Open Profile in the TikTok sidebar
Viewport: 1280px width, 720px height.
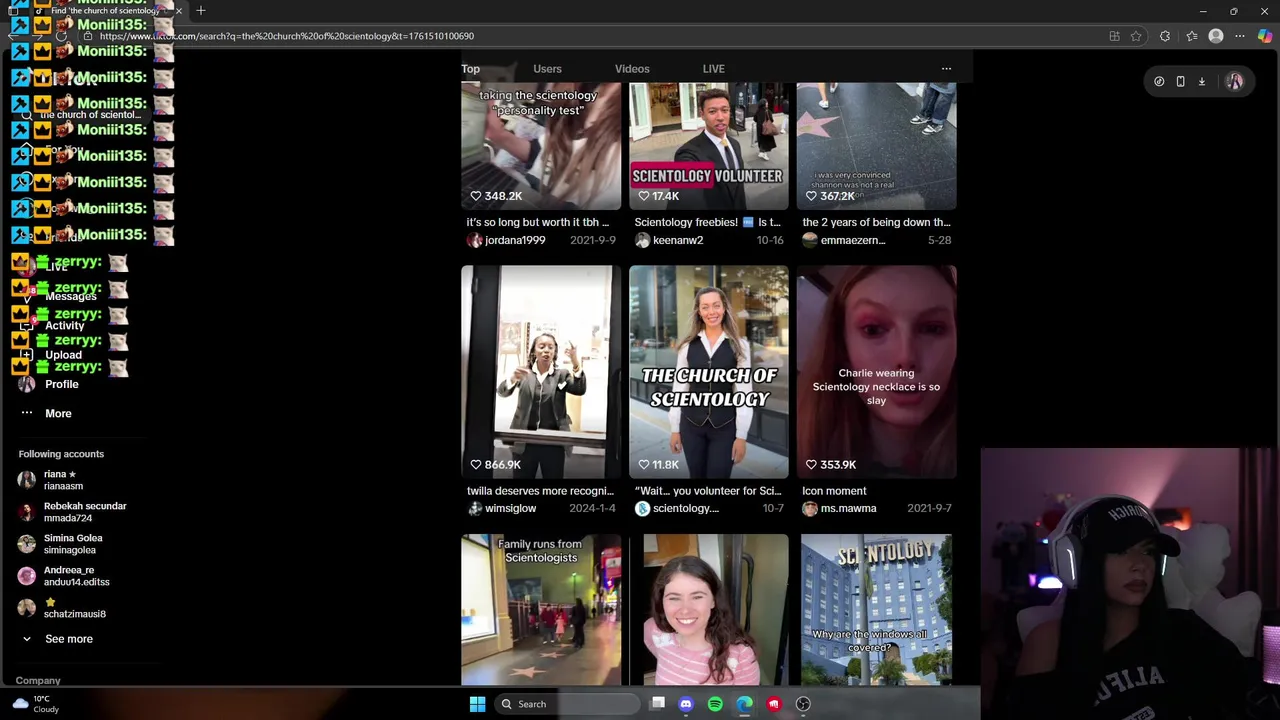(61, 384)
